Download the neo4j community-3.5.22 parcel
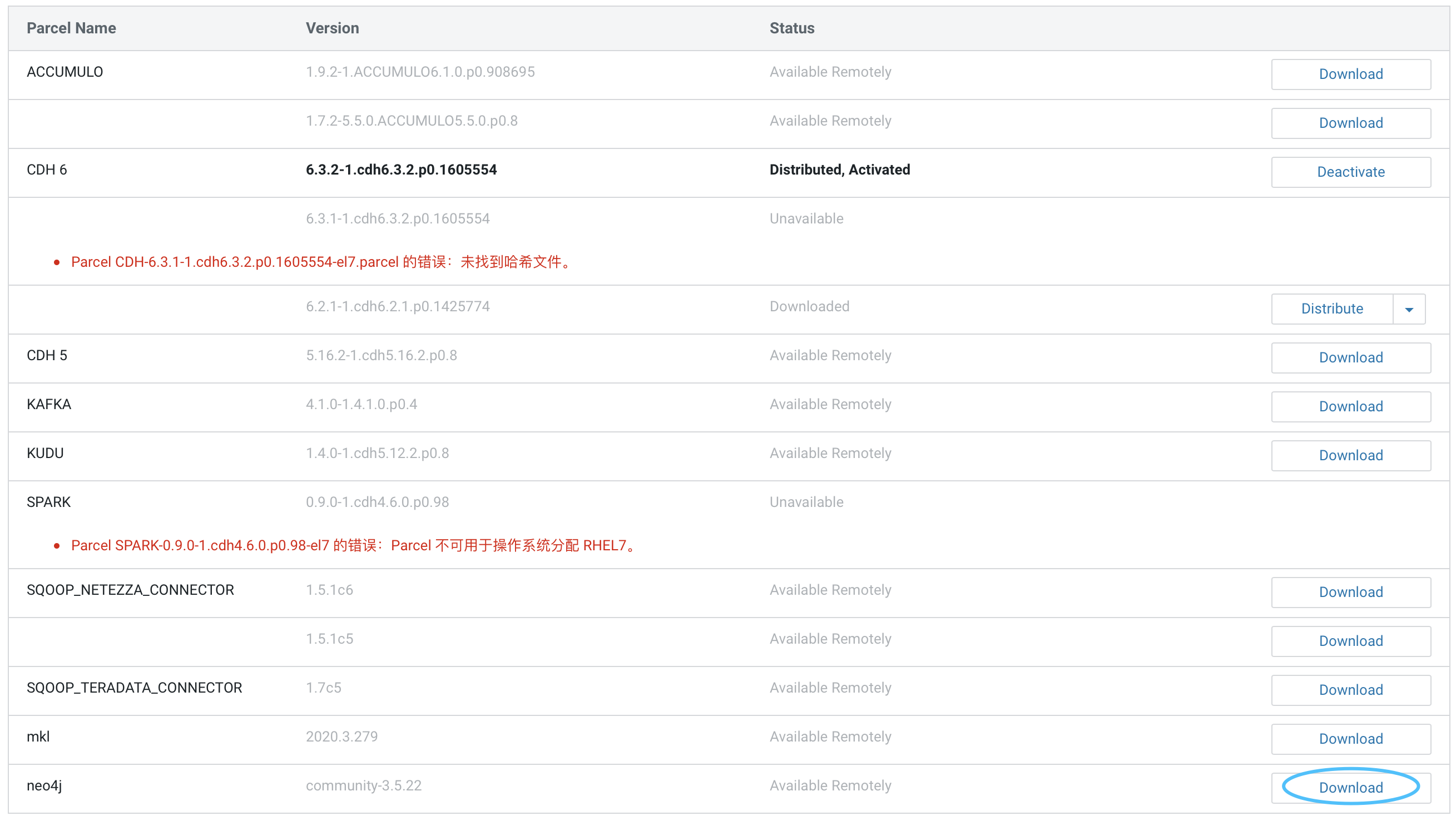Screen dimensions: 1456x816 pyautogui.click(x=1350, y=788)
